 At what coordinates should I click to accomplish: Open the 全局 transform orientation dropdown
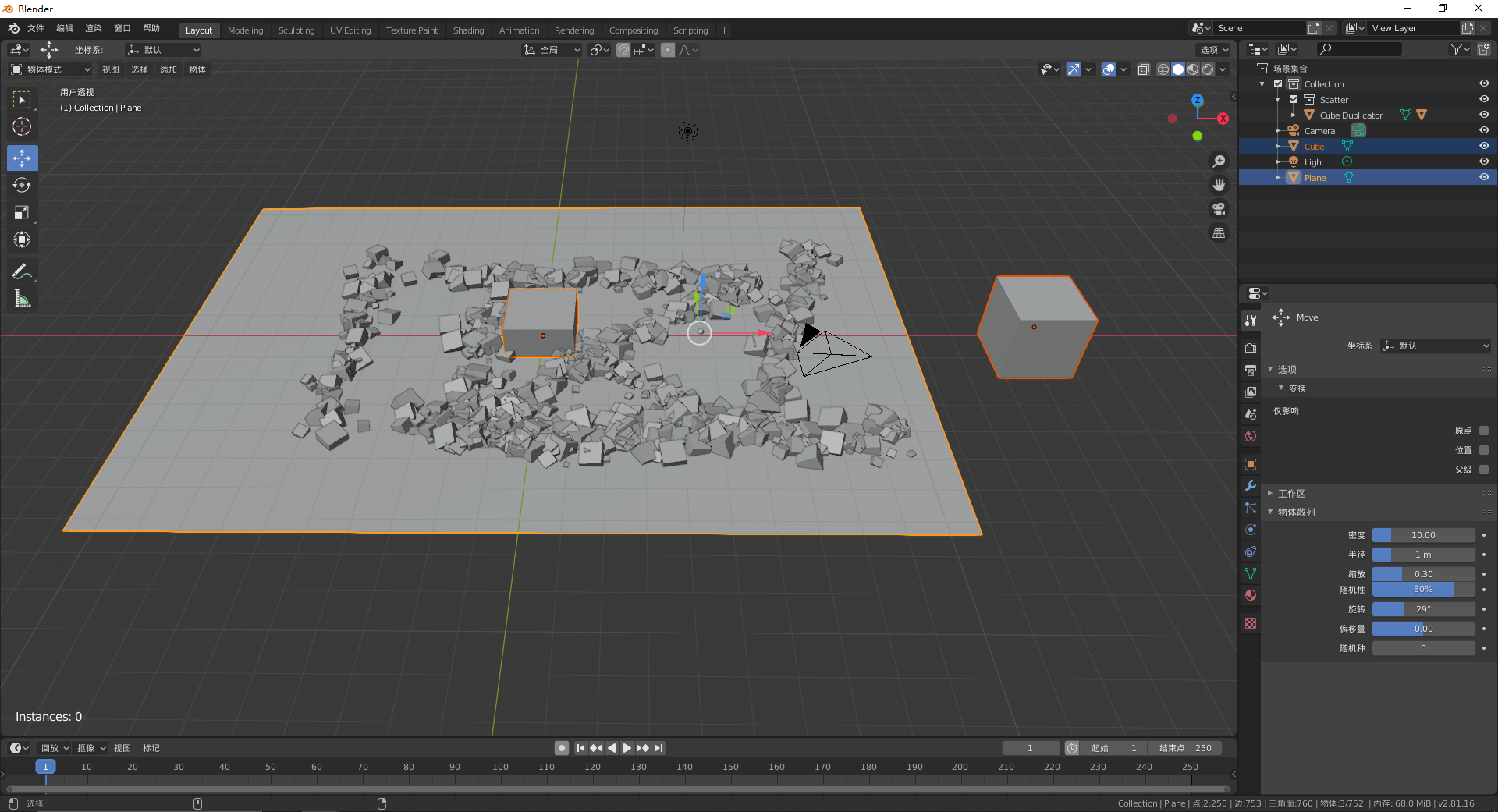(552, 50)
